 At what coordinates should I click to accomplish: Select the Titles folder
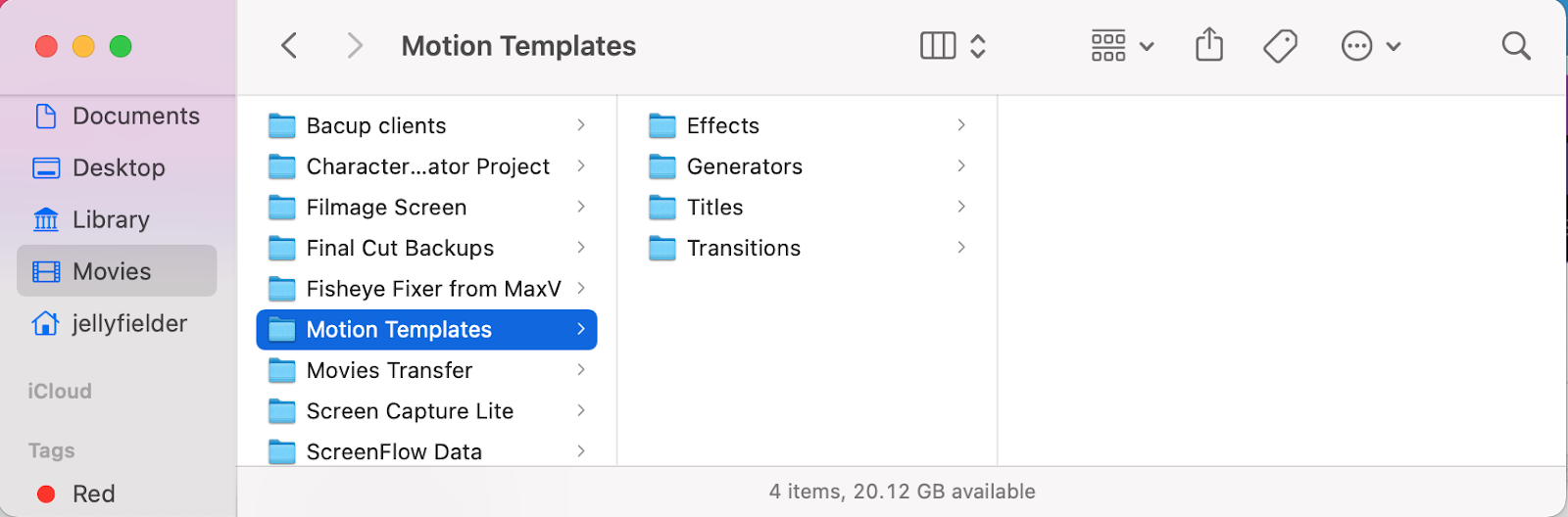(x=714, y=208)
